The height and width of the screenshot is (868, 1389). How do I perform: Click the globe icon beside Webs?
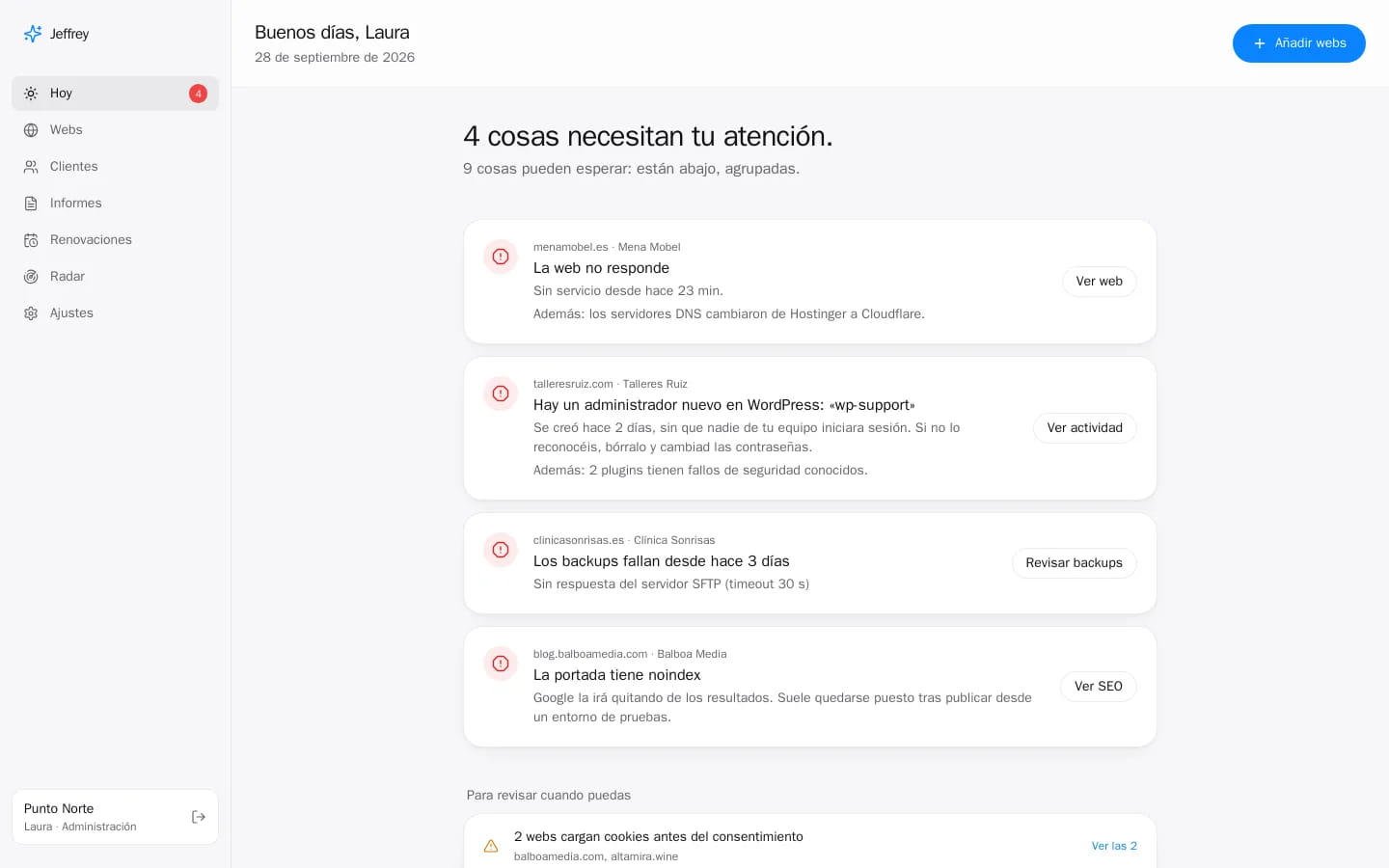coord(31,130)
